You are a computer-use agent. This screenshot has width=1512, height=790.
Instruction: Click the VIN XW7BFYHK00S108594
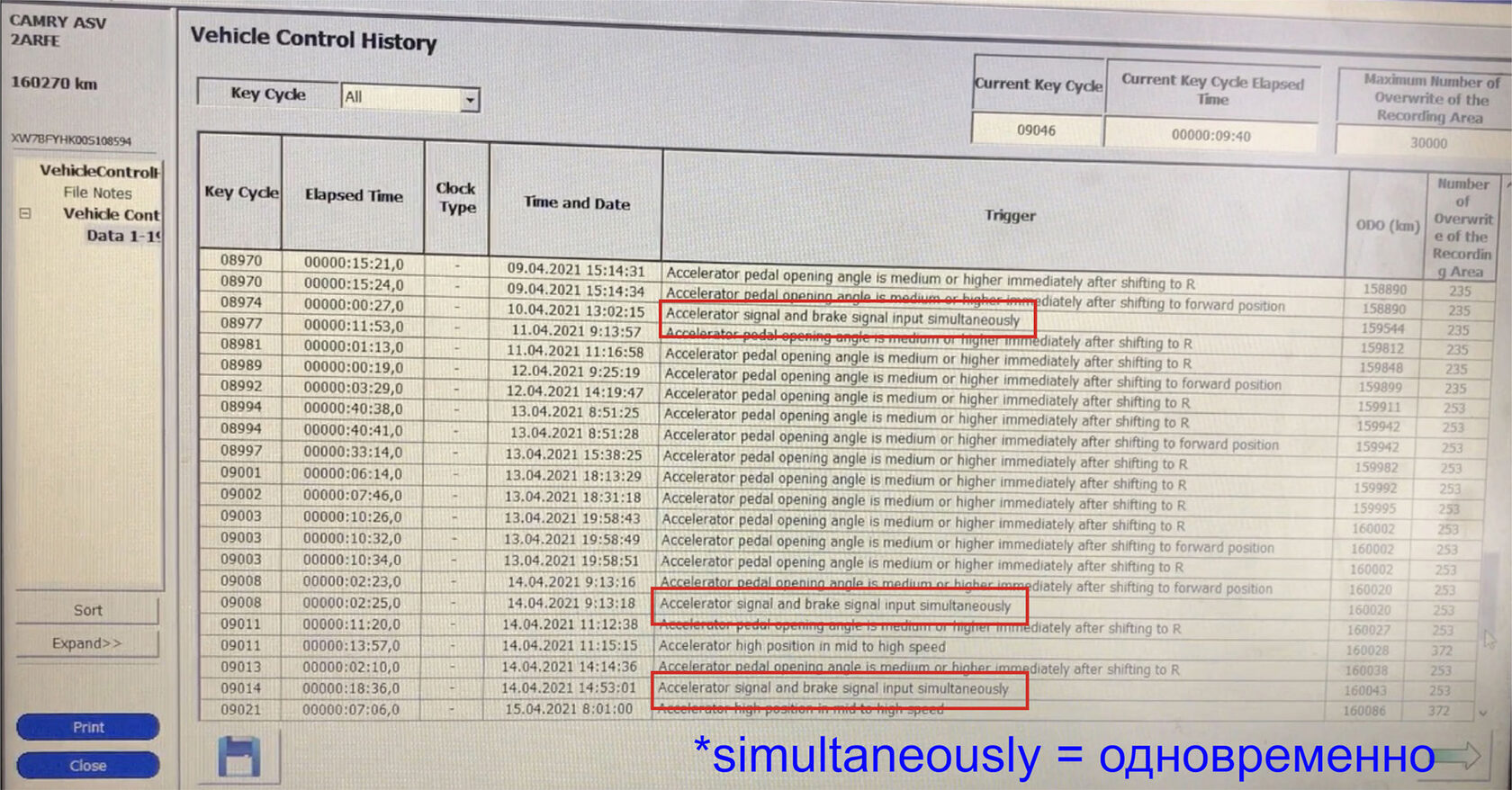[71, 140]
